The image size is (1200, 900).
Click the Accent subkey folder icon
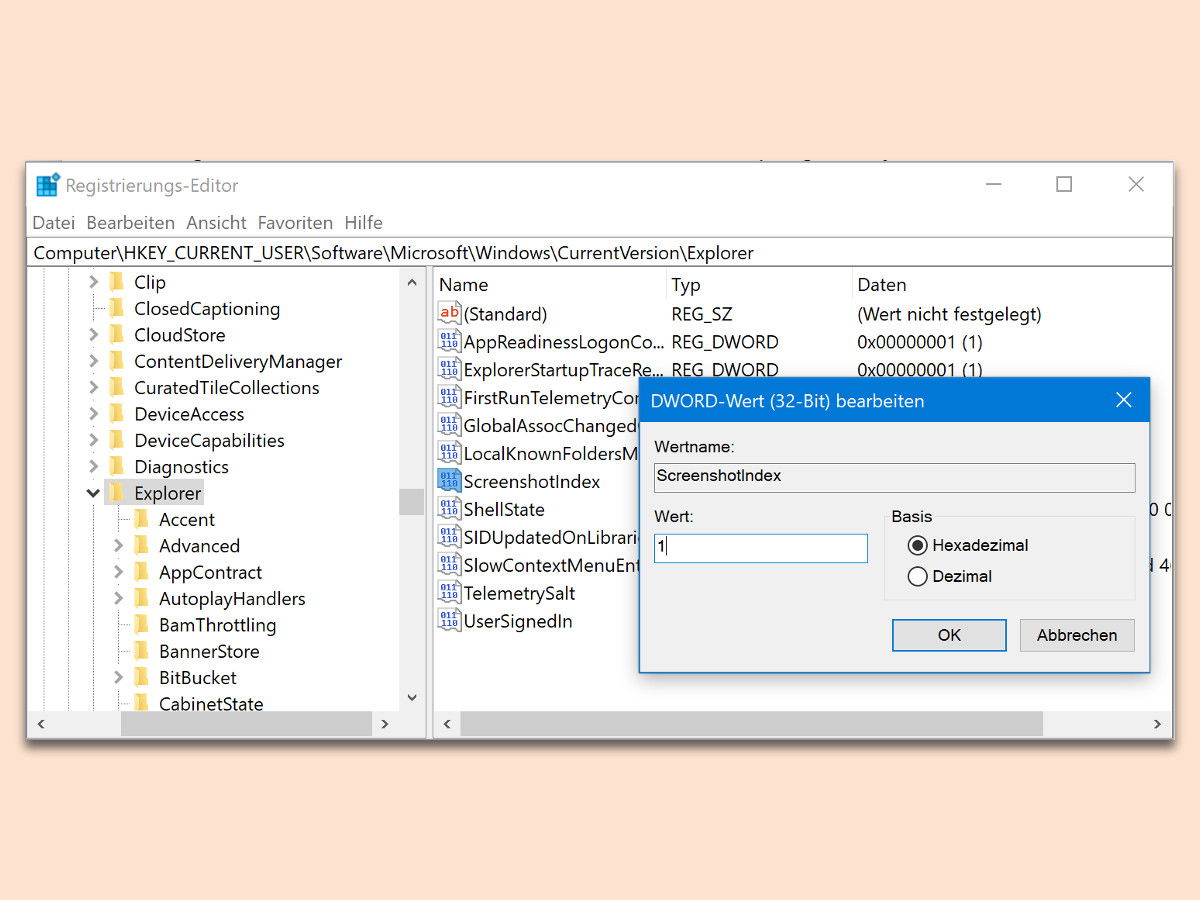(142, 519)
